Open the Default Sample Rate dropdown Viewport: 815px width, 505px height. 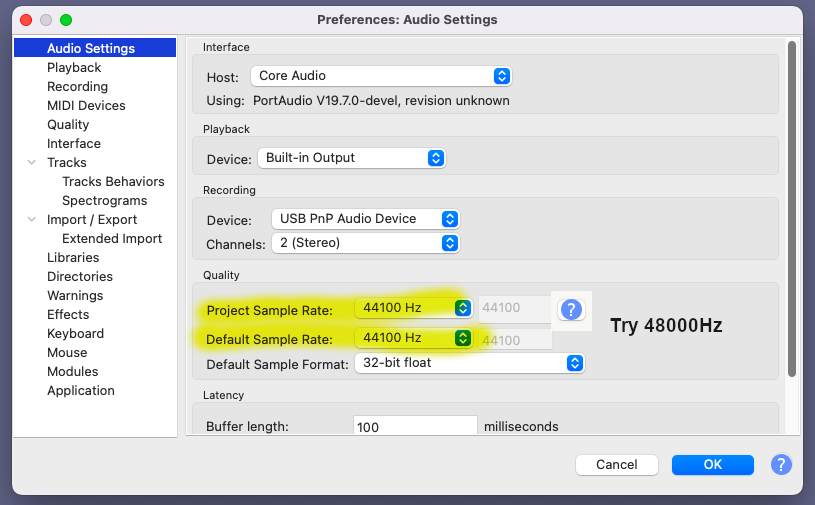point(413,338)
